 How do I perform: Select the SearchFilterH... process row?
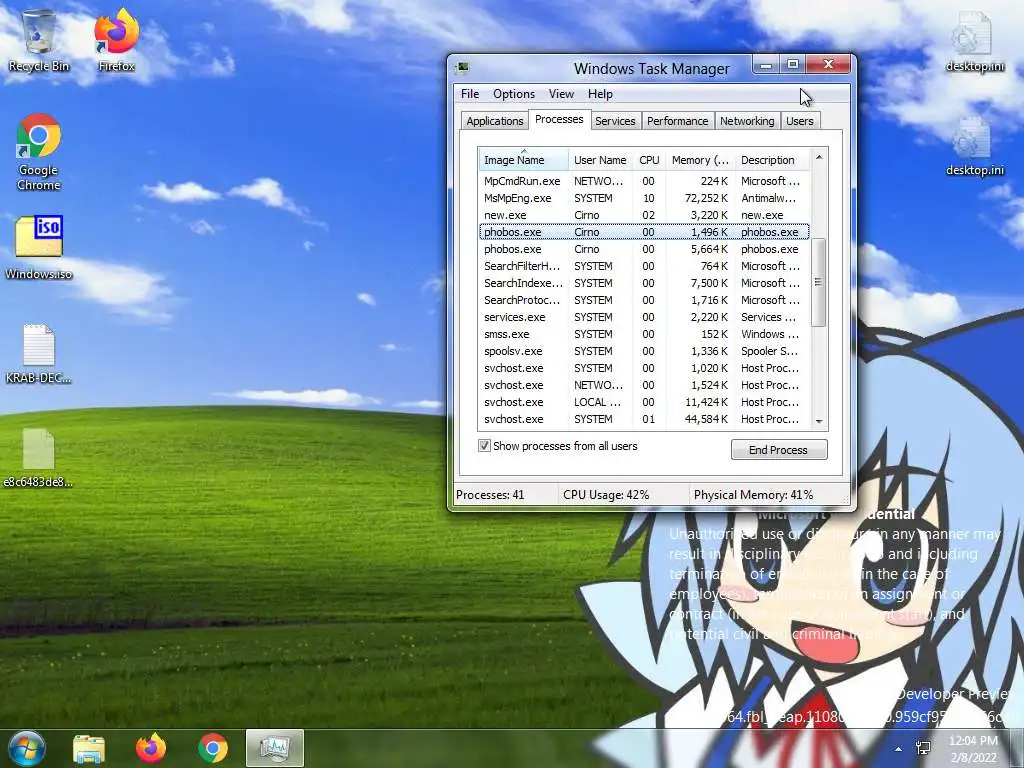[x=644, y=266]
